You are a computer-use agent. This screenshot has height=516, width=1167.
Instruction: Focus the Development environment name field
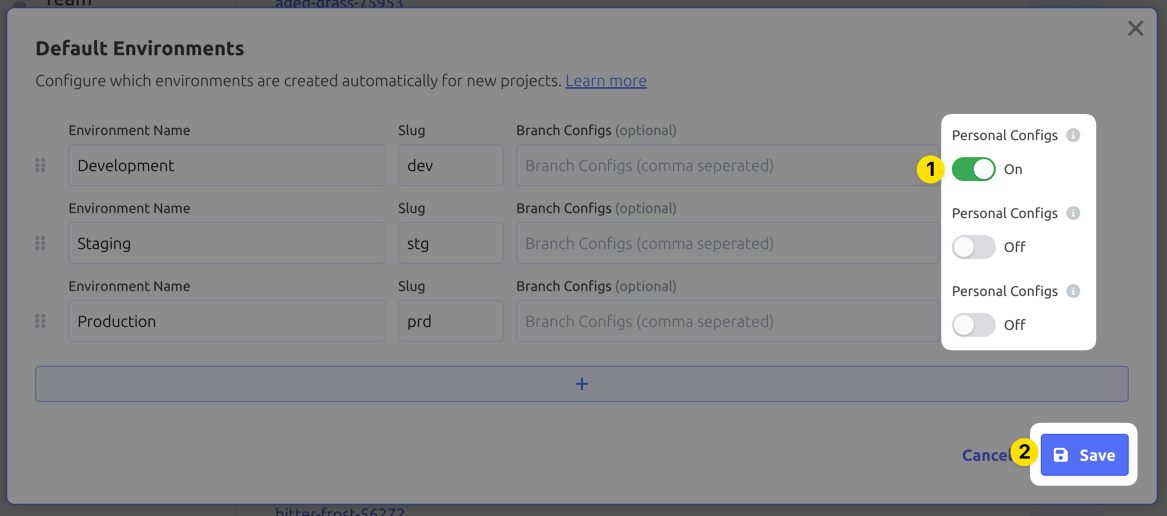pyautogui.click(x=227, y=165)
